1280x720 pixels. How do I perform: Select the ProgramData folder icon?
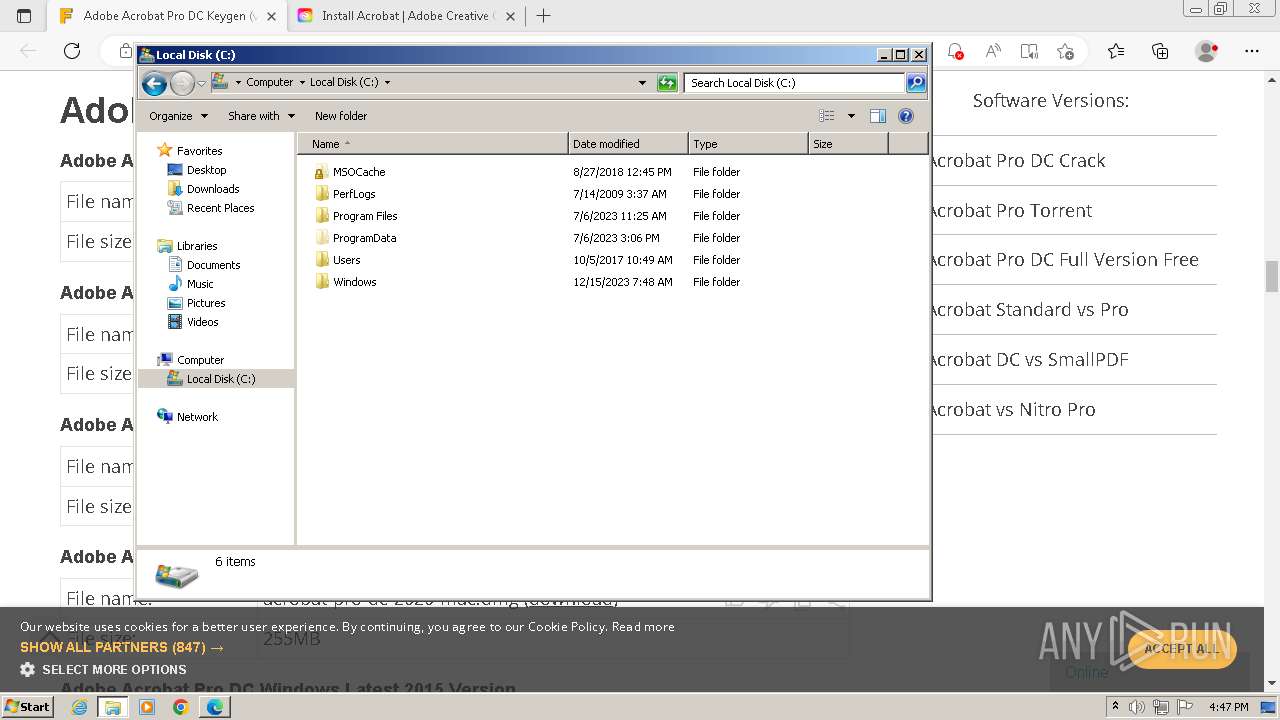click(321, 238)
